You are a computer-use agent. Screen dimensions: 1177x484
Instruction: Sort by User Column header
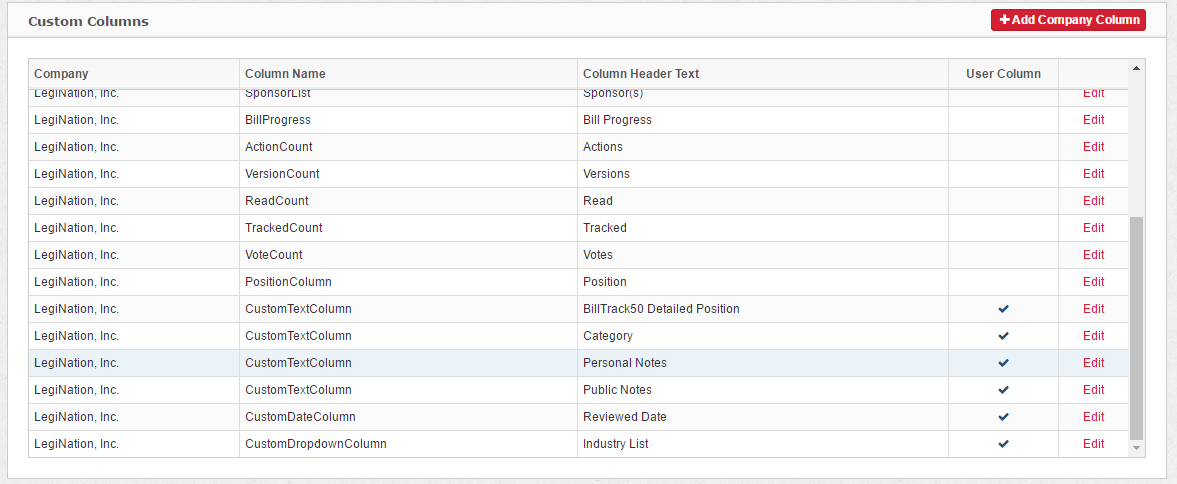(x=1003, y=74)
